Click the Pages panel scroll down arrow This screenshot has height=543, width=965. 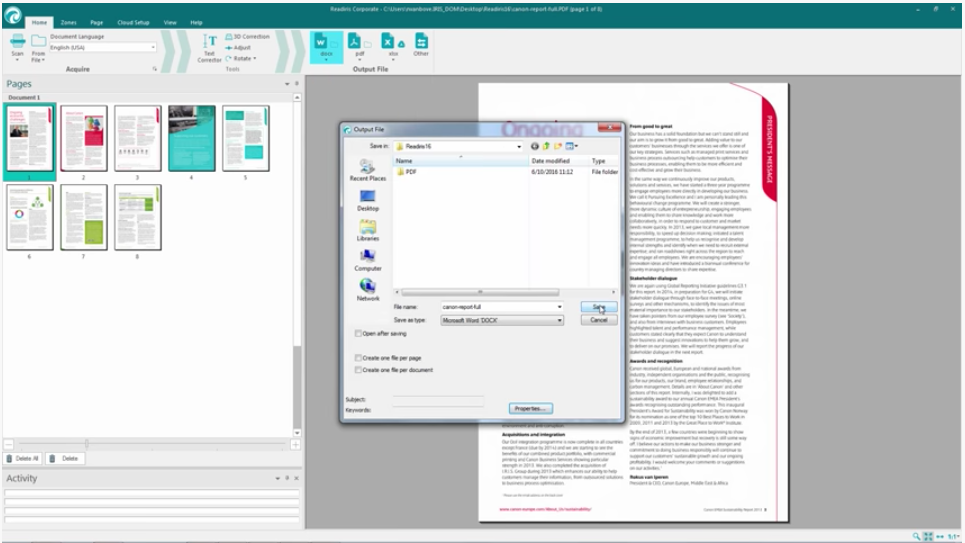(297, 433)
